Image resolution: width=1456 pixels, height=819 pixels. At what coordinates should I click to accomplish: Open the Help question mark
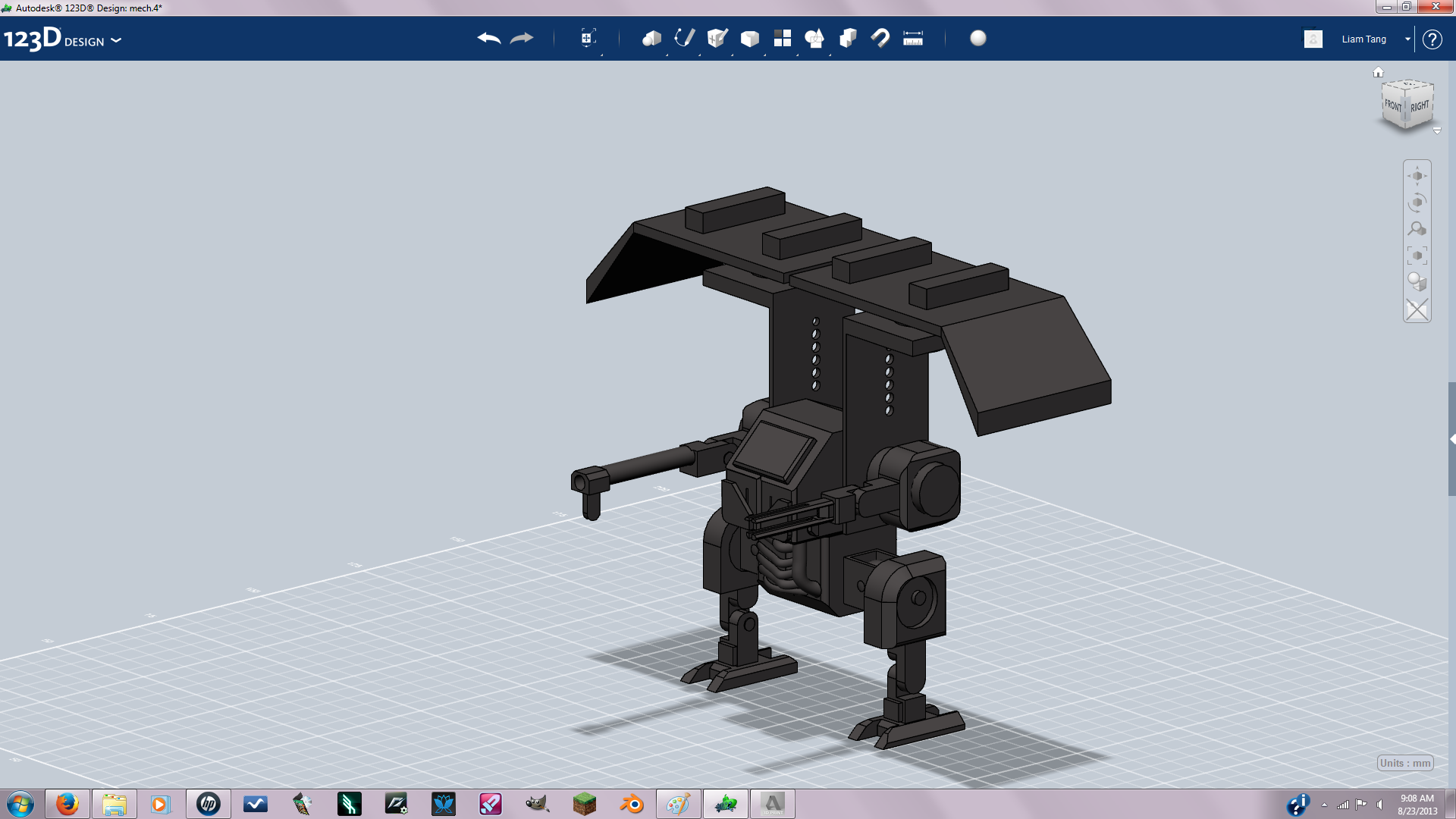click(1432, 39)
